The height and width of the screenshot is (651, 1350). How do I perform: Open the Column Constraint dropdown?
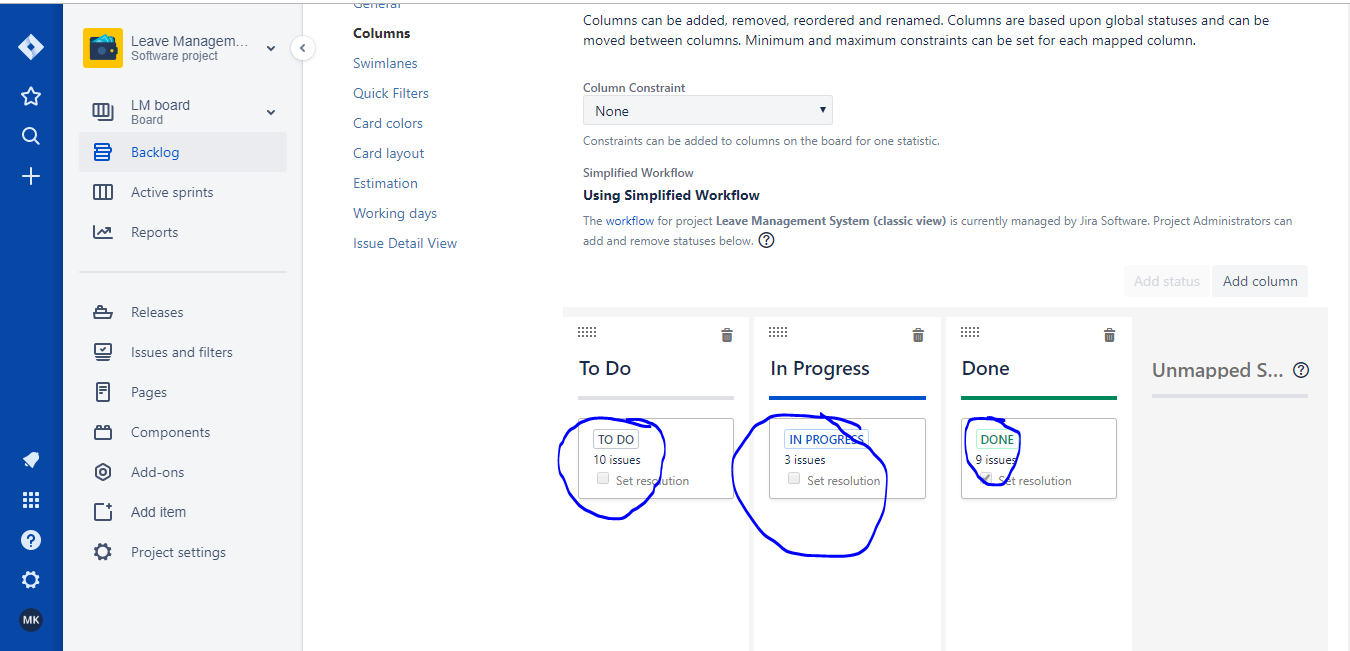click(707, 110)
